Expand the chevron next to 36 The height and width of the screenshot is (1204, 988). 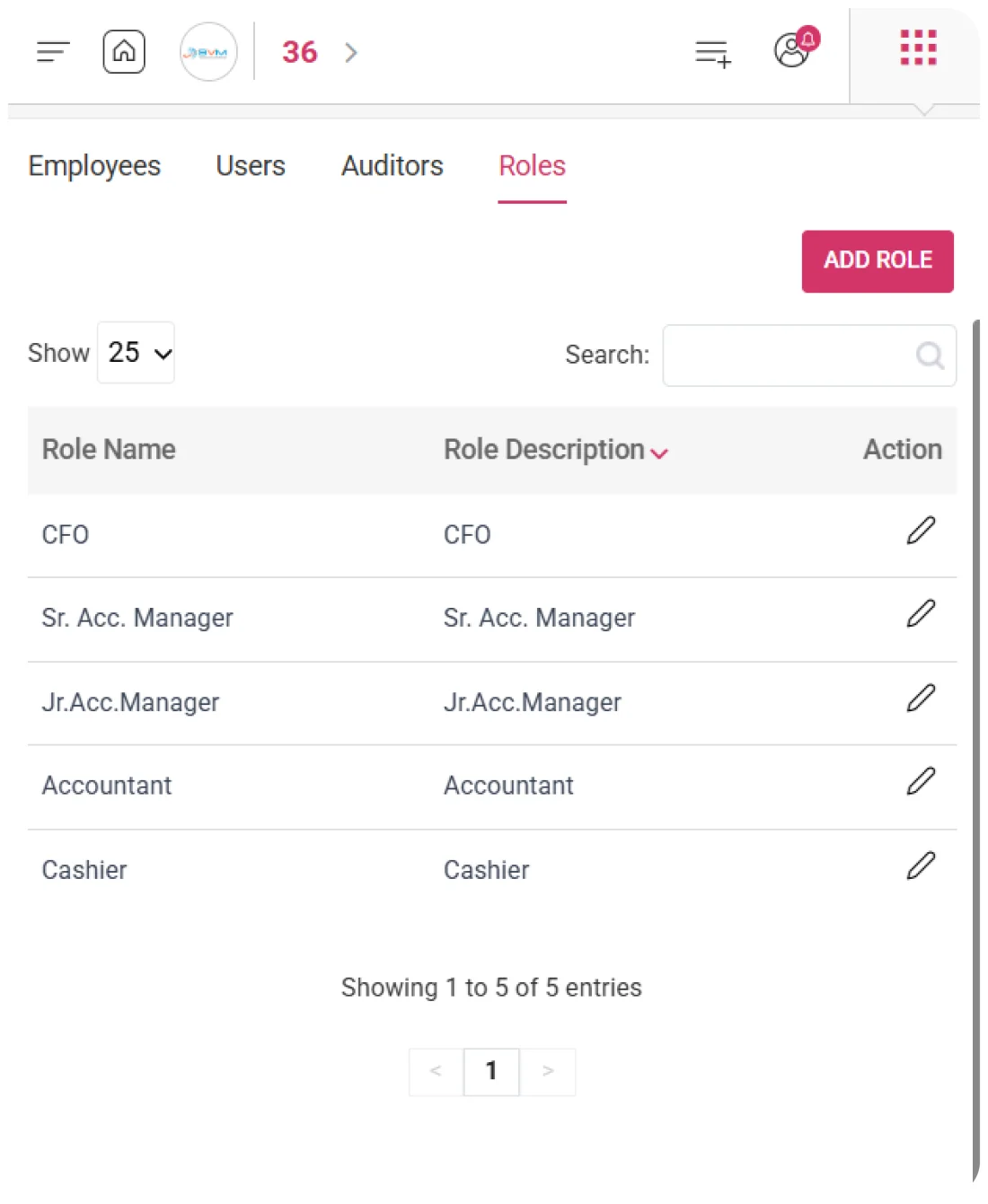point(351,53)
